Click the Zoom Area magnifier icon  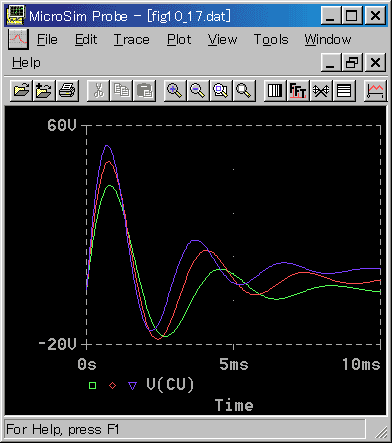(x=221, y=90)
